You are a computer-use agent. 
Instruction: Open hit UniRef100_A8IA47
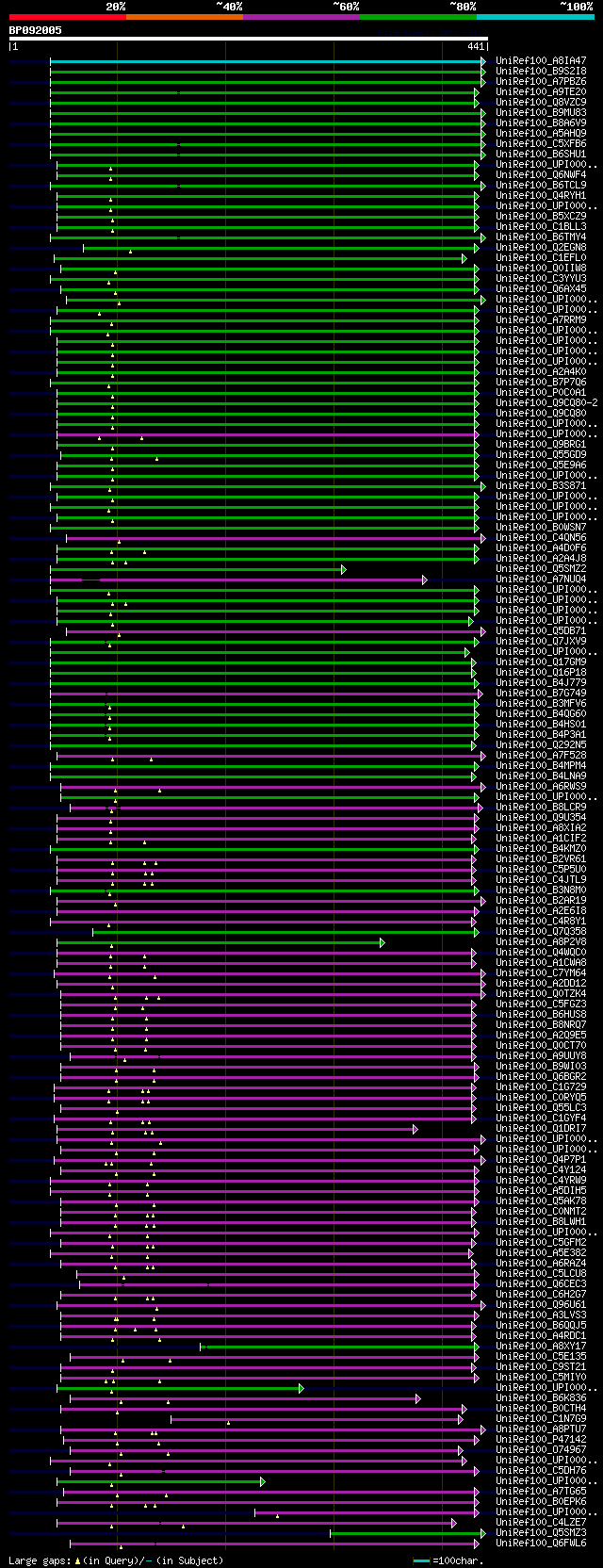tap(541, 61)
